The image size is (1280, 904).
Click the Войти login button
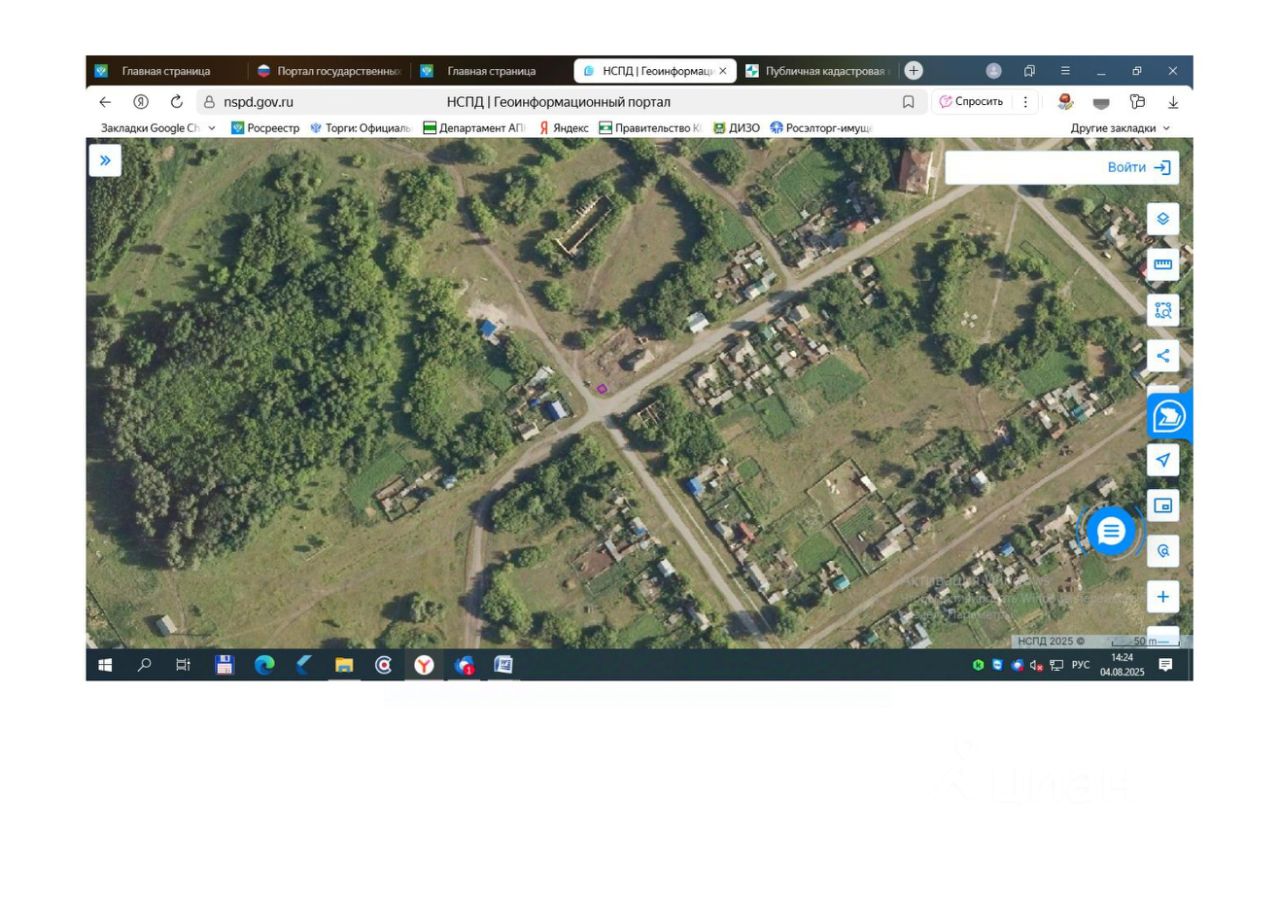[x=1138, y=168]
